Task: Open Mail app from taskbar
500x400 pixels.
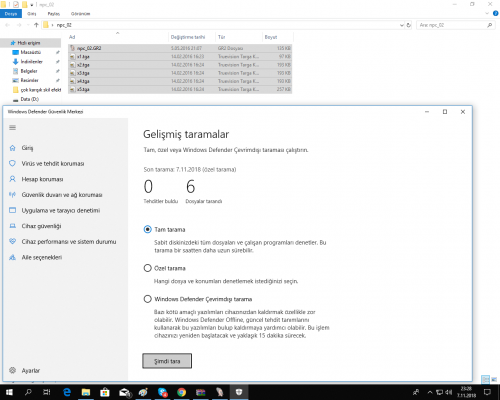Action: (124, 392)
